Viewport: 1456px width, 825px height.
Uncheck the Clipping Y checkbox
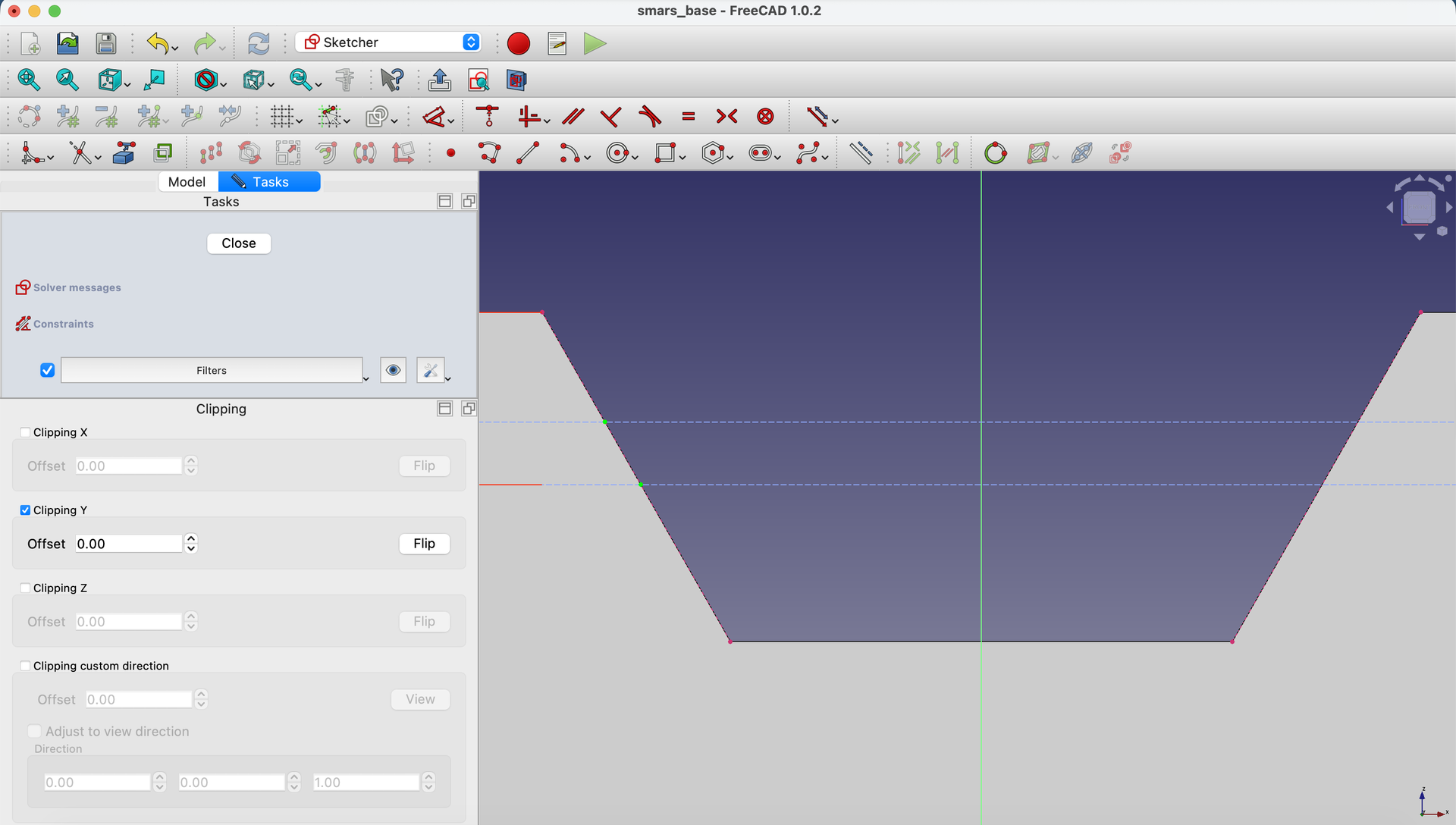point(25,510)
